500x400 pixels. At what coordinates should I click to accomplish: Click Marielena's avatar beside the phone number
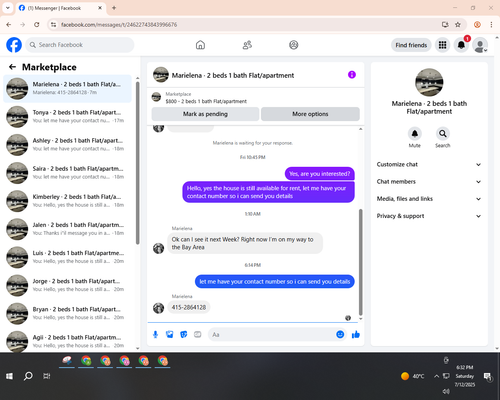(x=158, y=308)
